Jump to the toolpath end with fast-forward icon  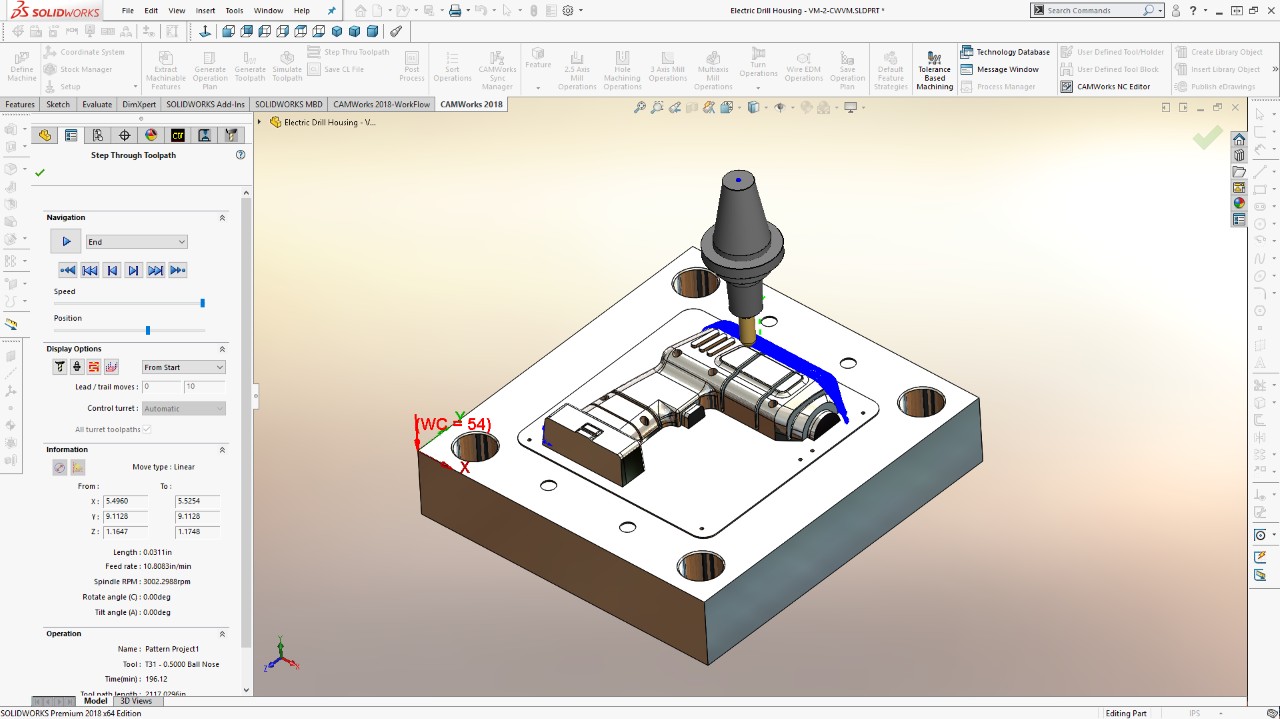click(178, 270)
